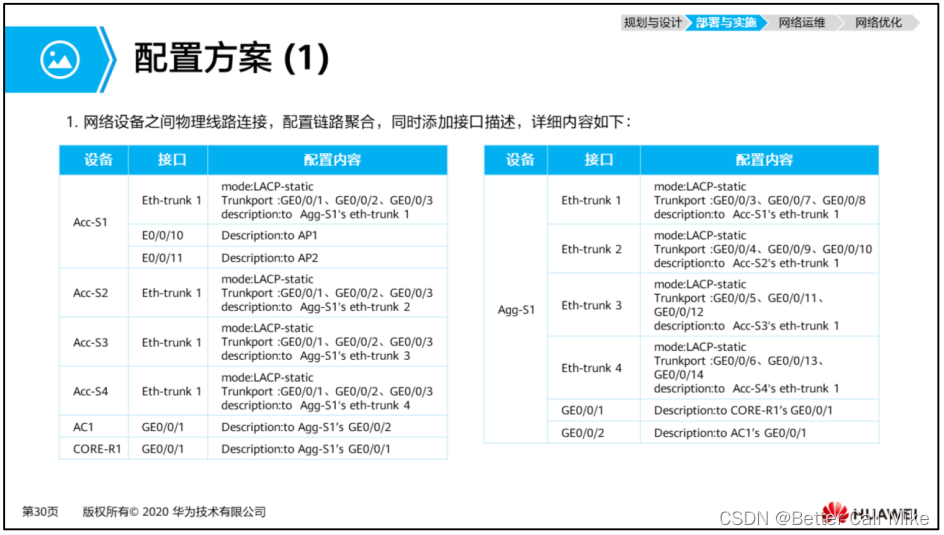Click Description:to AP1 cell
Viewport: 944px width, 535px height.
tap(328, 235)
